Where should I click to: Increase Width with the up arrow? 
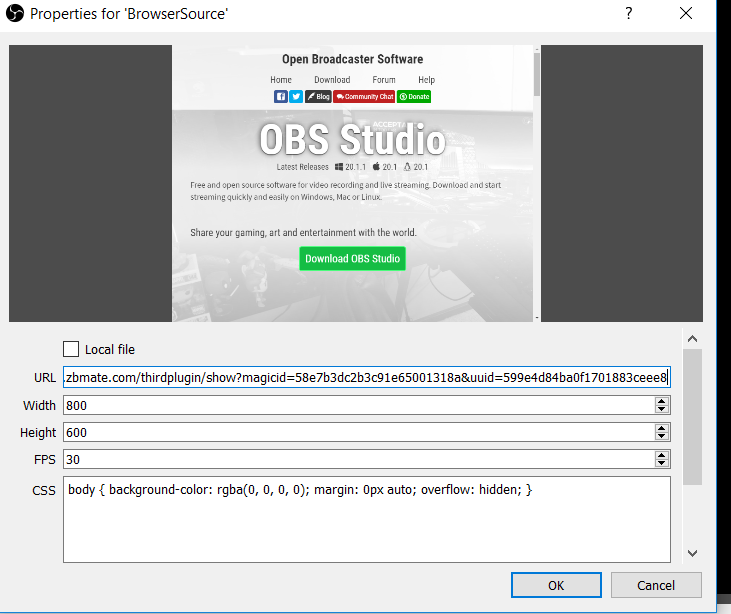coord(662,401)
